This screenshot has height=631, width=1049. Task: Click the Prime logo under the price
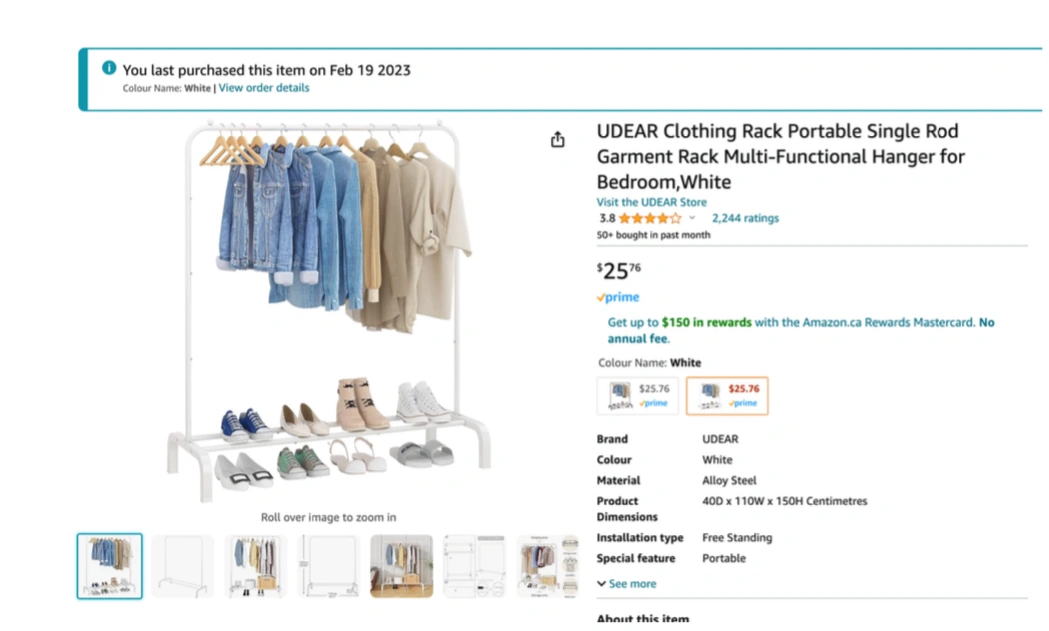tap(618, 297)
